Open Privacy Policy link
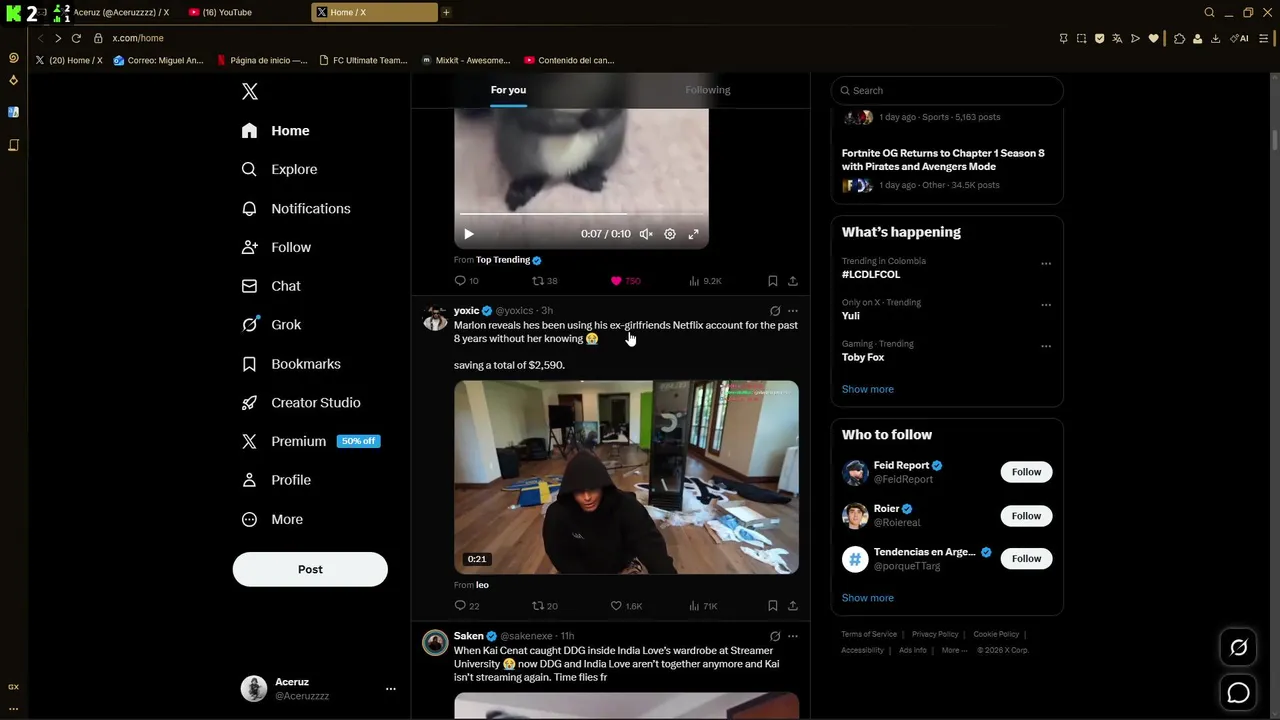Viewport: 1280px width, 720px height. pyautogui.click(x=935, y=634)
